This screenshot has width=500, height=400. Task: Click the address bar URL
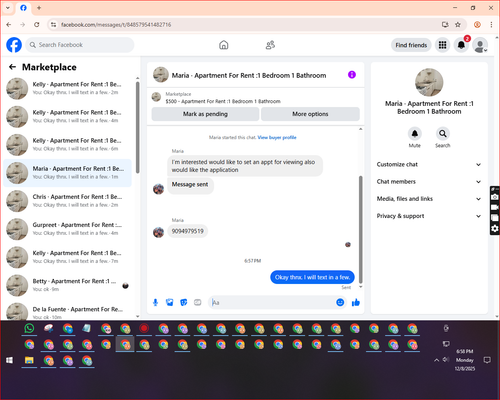(x=116, y=25)
